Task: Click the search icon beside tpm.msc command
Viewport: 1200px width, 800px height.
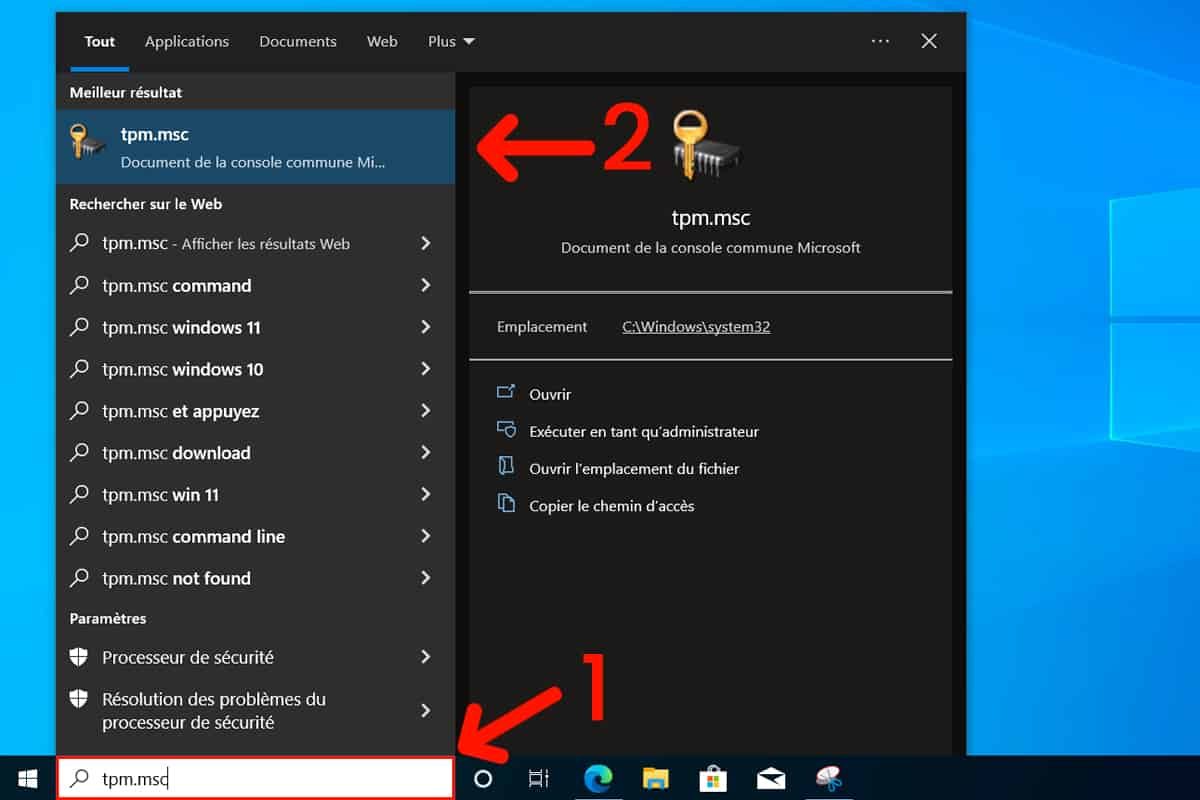Action: pos(79,285)
